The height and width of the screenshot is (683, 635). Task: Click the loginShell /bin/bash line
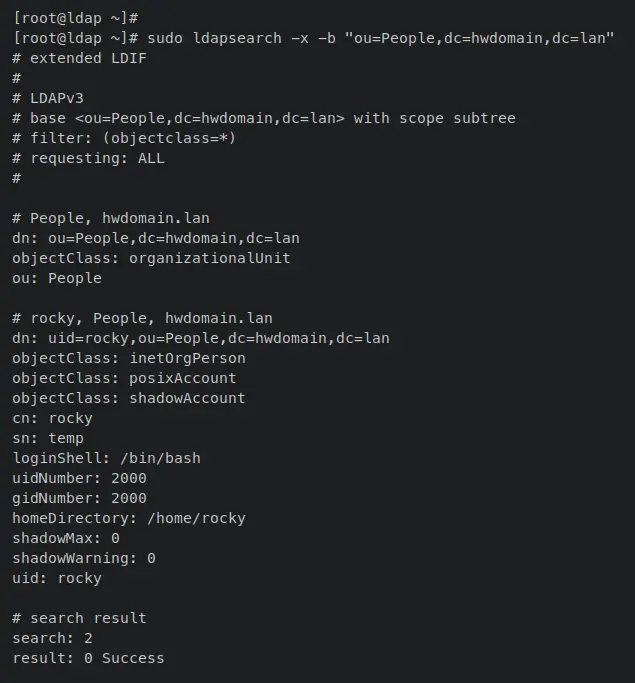(106, 458)
